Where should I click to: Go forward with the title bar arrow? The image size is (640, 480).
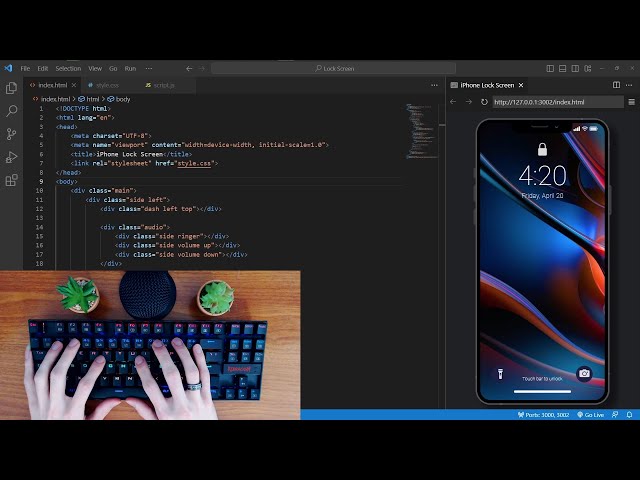(202, 69)
